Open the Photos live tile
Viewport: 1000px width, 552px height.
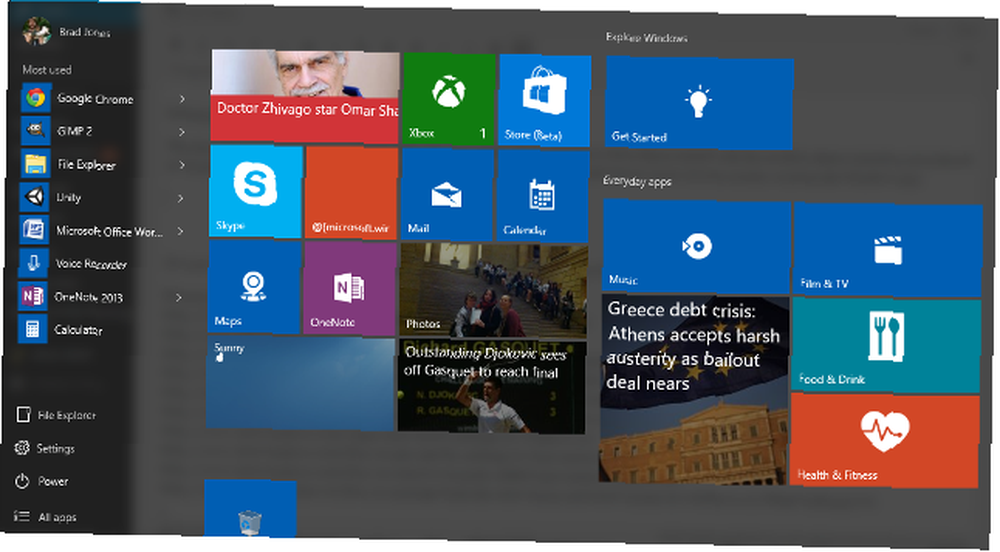493,291
